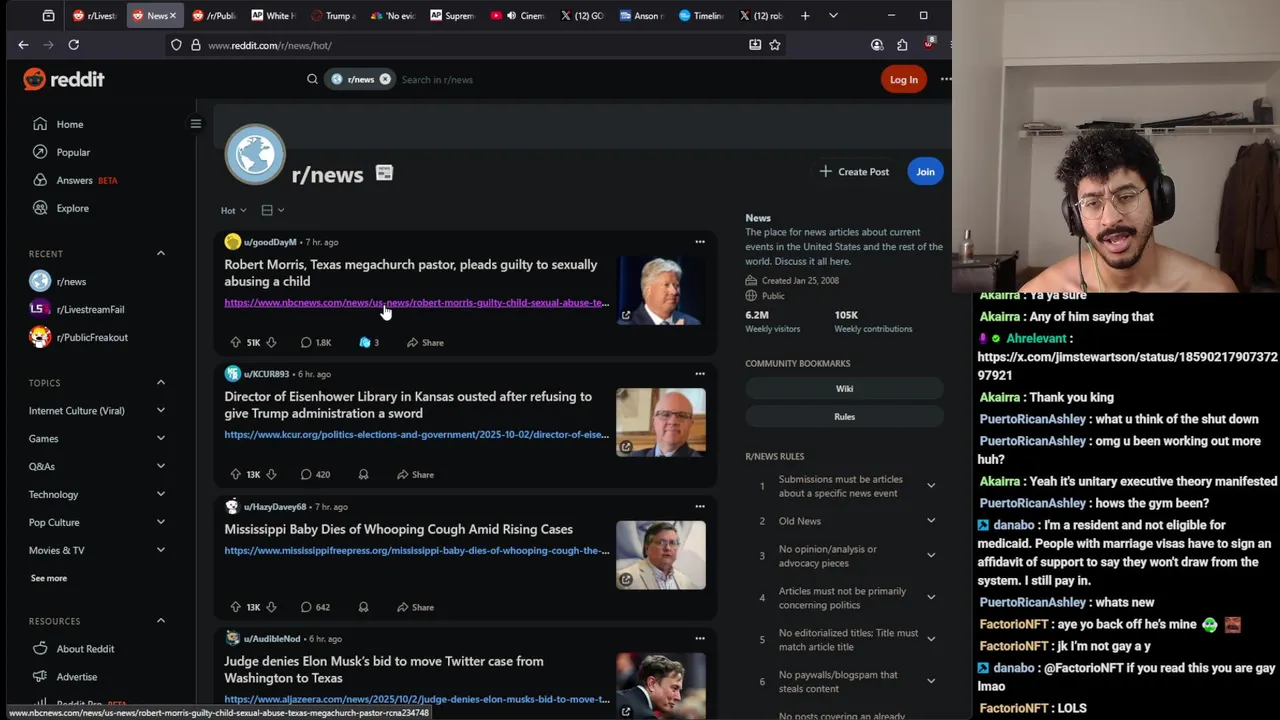Open the Wiki community bookmark

coord(844,389)
